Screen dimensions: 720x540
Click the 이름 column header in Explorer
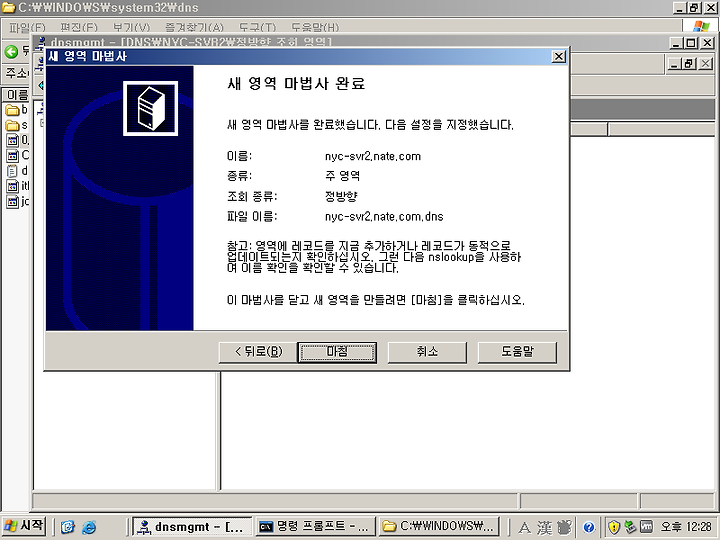[x=17, y=95]
